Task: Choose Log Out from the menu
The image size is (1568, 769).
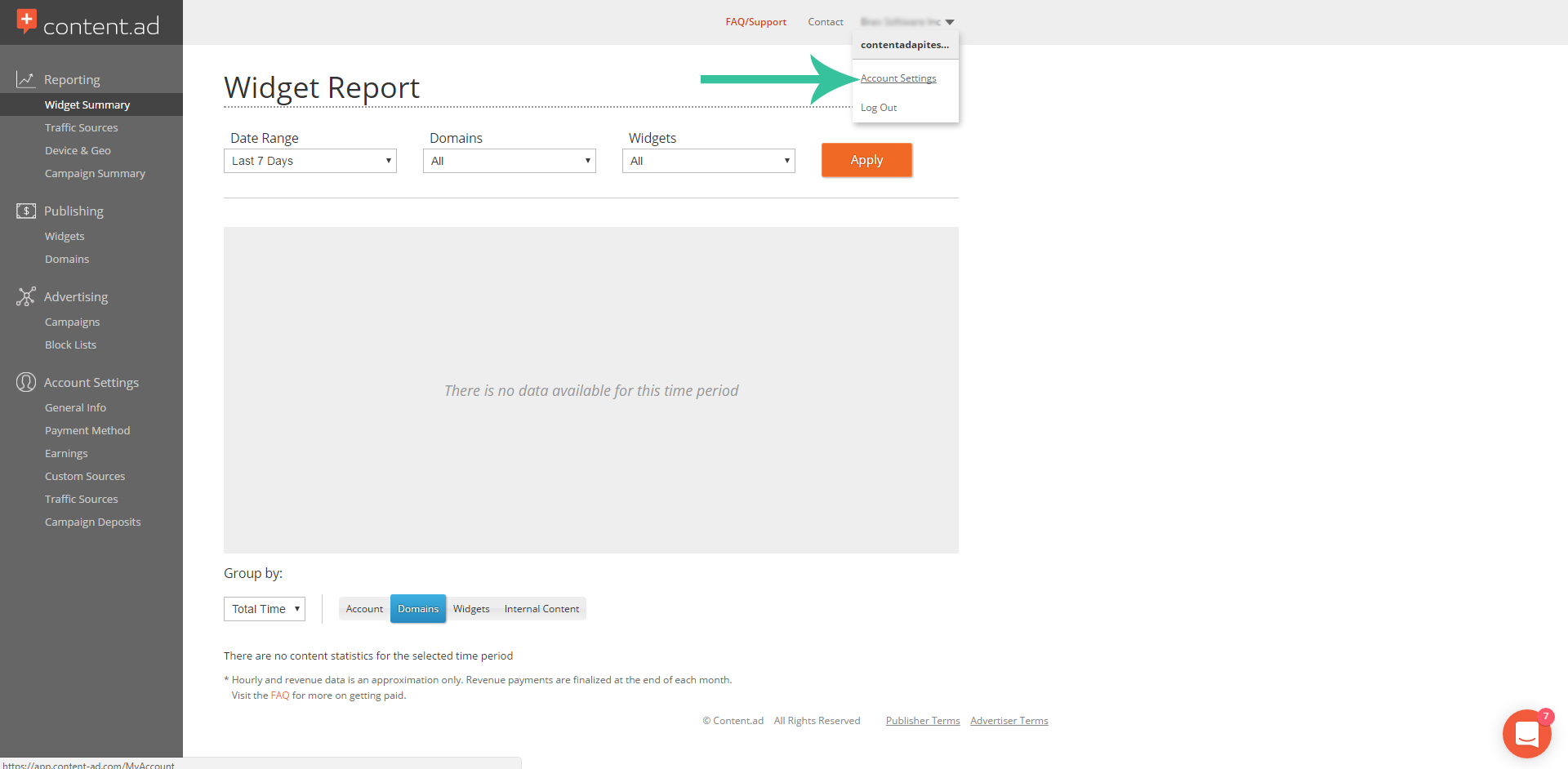Action: click(879, 108)
